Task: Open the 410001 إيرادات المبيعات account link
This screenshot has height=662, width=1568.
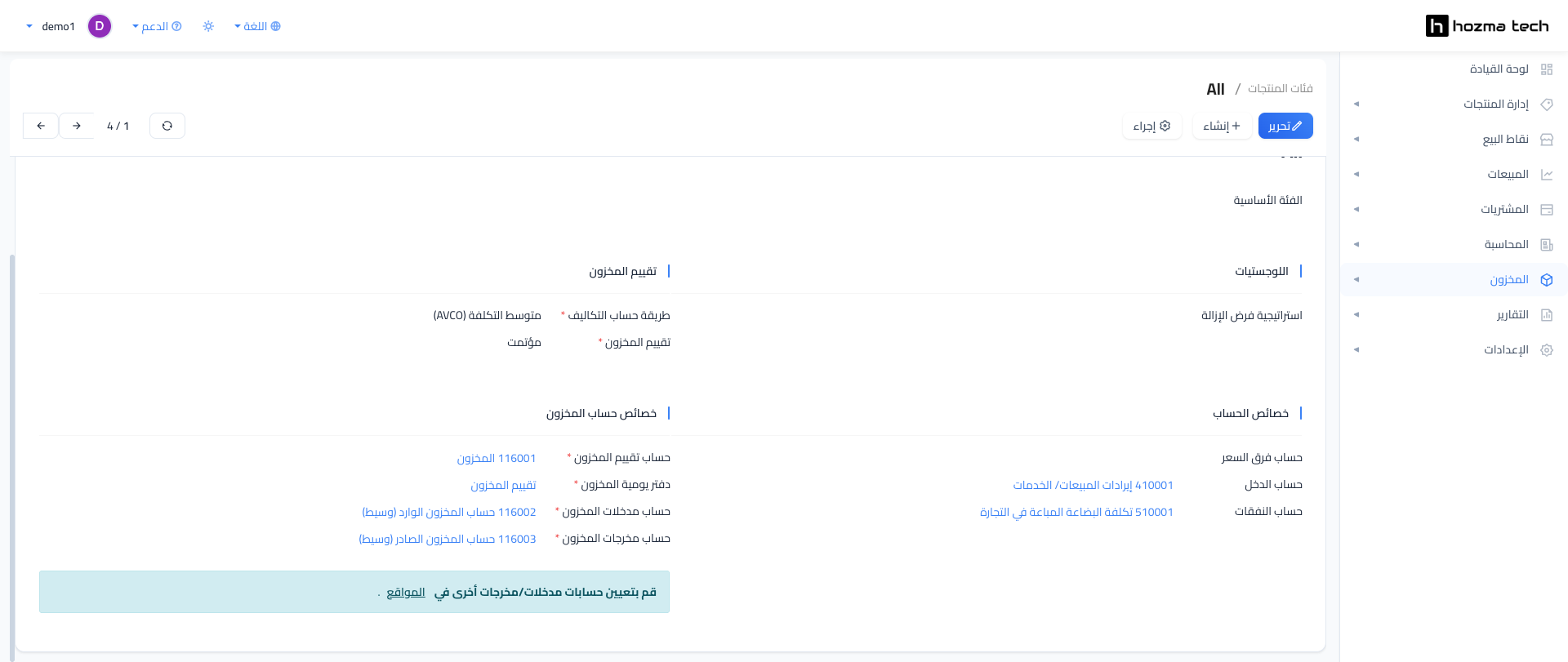Action: tap(1094, 485)
